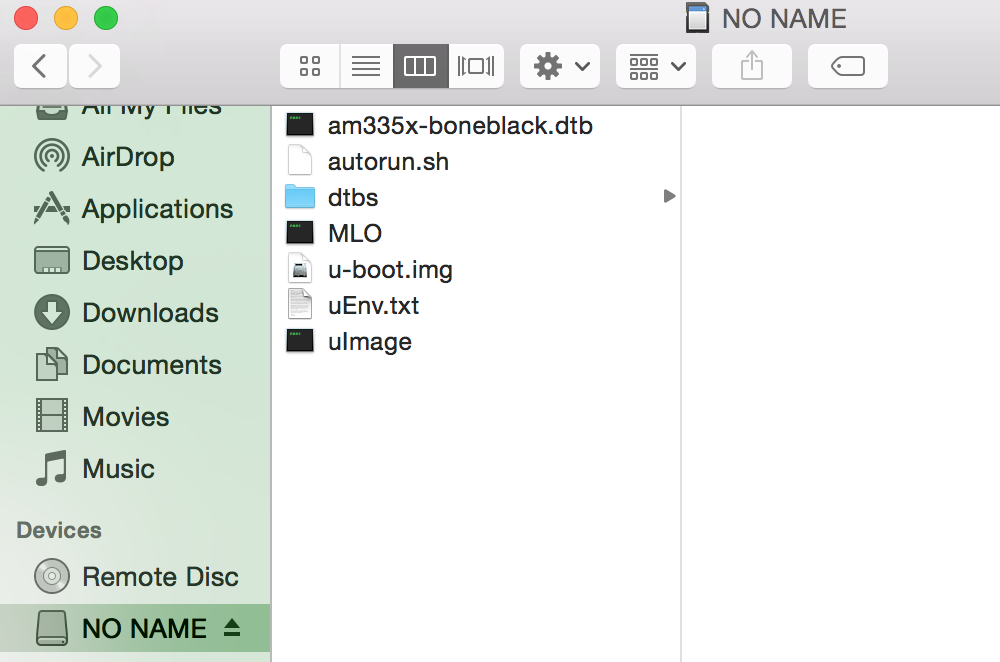
Task: Select the am335x-boneblack.dtb file icon
Action: 300,125
